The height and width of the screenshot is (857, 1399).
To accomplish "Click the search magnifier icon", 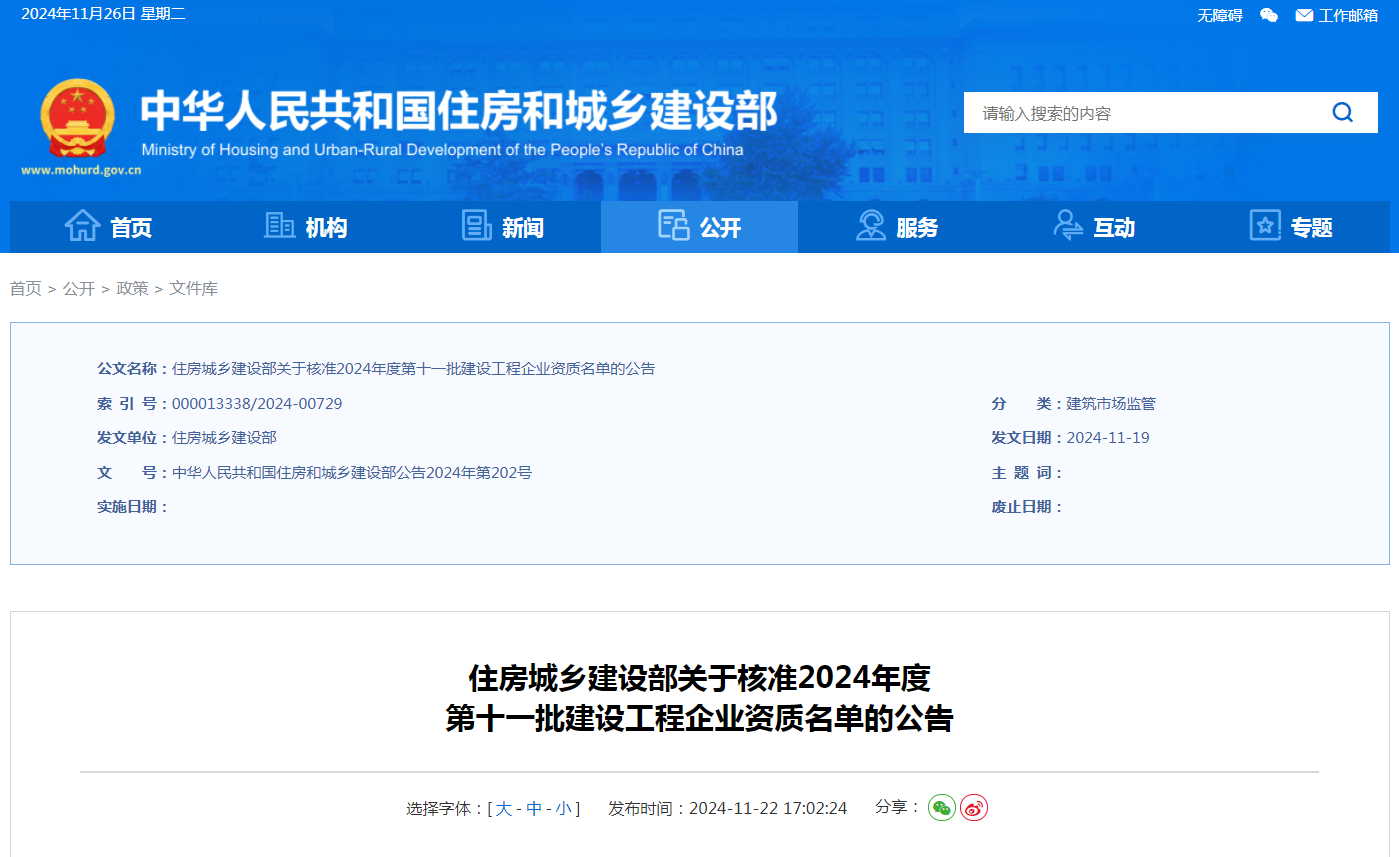I will pos(1342,112).
